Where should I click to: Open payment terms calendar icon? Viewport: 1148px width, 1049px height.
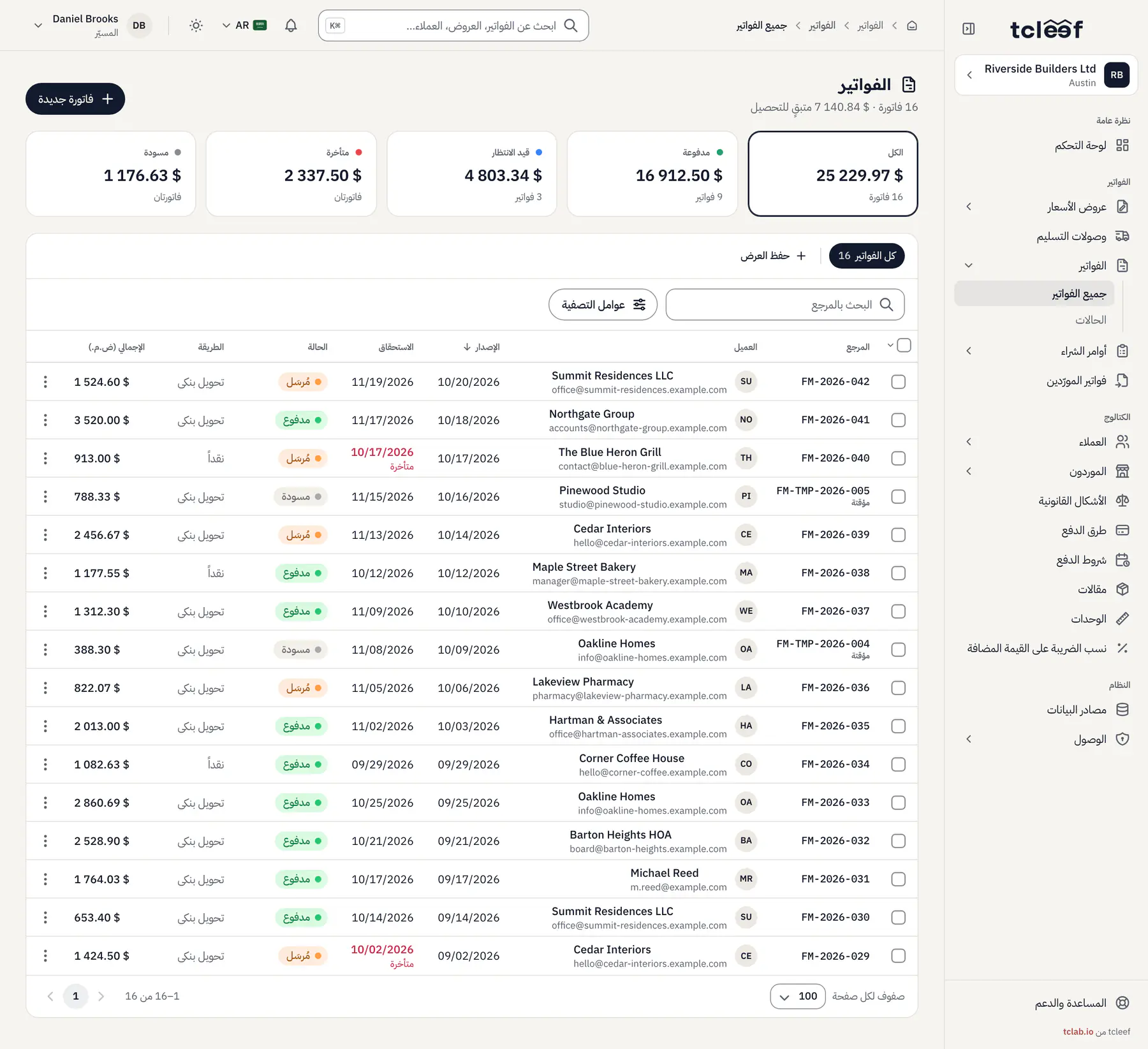[1122, 560]
